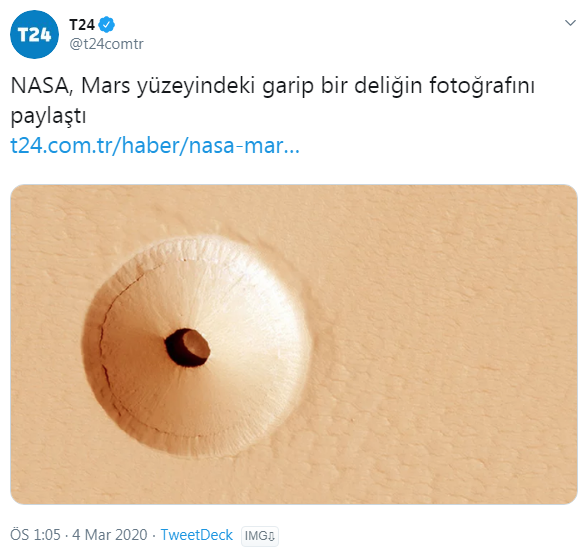Visit the @t24comtr handle
The height and width of the screenshot is (558, 585).
(x=106, y=44)
